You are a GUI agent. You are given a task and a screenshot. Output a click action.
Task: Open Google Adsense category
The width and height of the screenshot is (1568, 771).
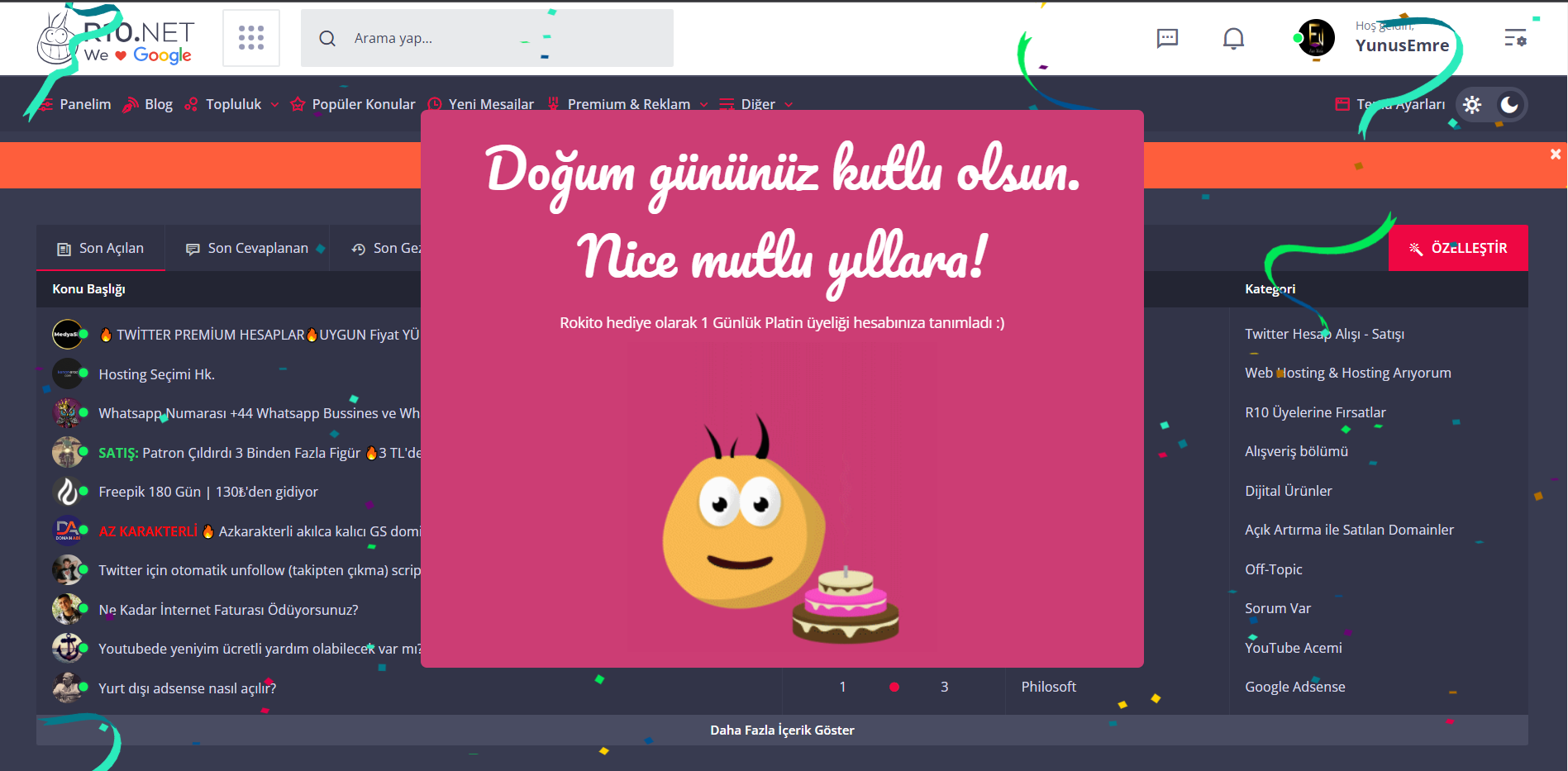1295,687
